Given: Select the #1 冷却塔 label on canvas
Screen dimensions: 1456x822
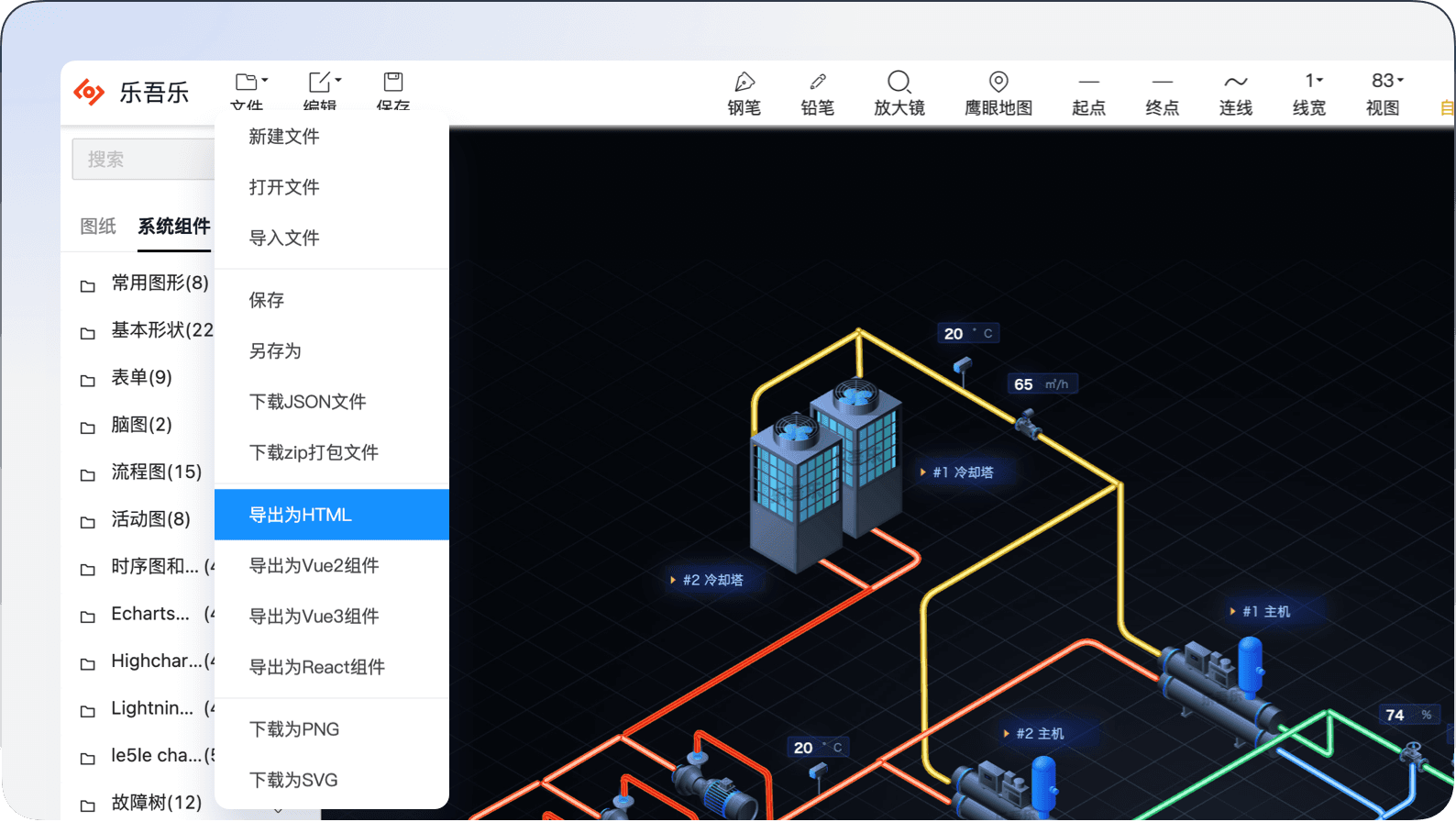Looking at the screenshot, I should [962, 472].
